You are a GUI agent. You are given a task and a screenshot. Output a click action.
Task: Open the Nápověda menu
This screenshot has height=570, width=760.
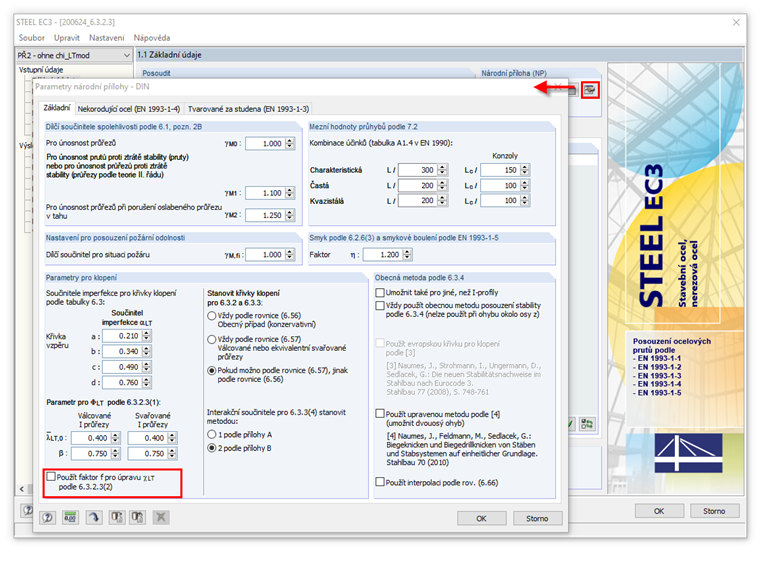152,38
